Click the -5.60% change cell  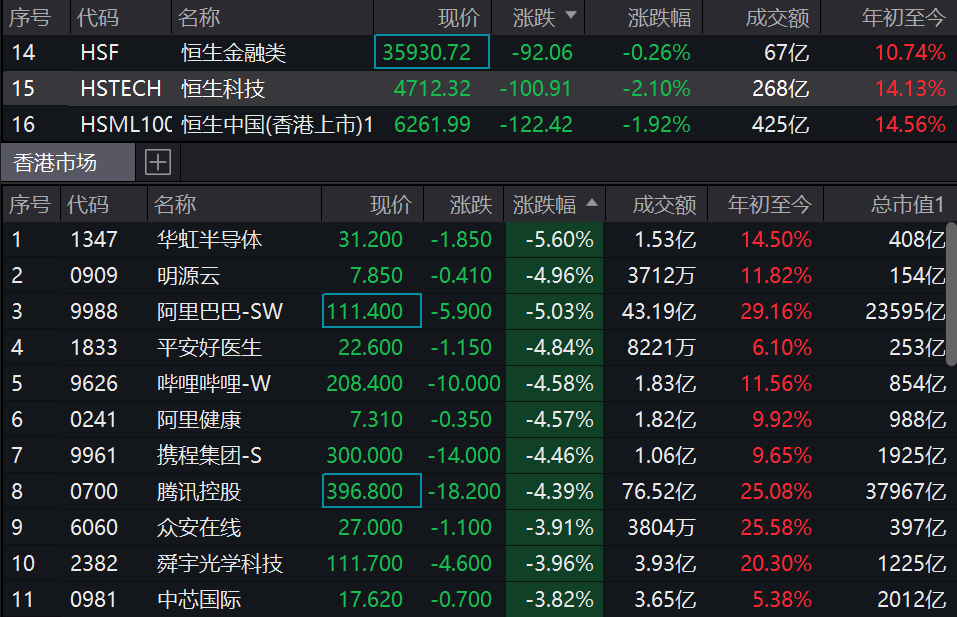click(x=554, y=239)
